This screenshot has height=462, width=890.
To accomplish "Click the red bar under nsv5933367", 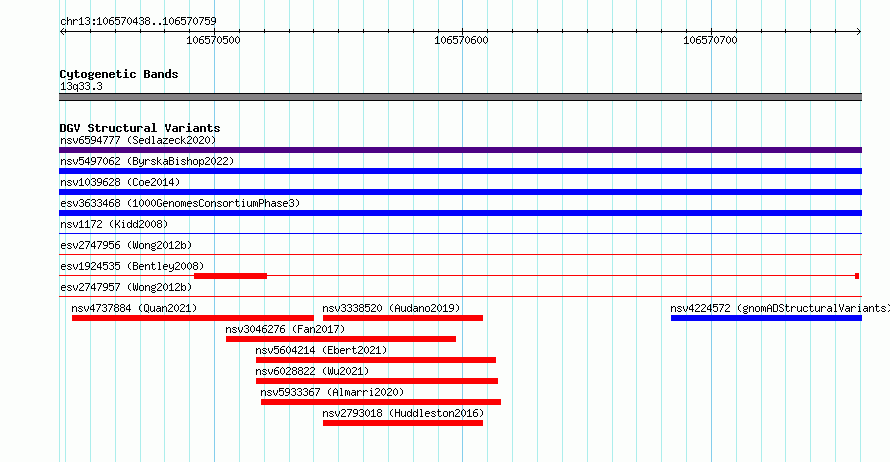I will [x=381, y=402].
